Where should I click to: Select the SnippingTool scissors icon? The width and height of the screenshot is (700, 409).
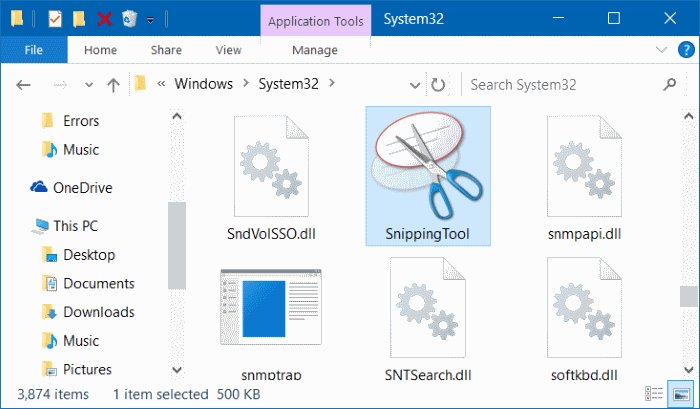tap(428, 166)
